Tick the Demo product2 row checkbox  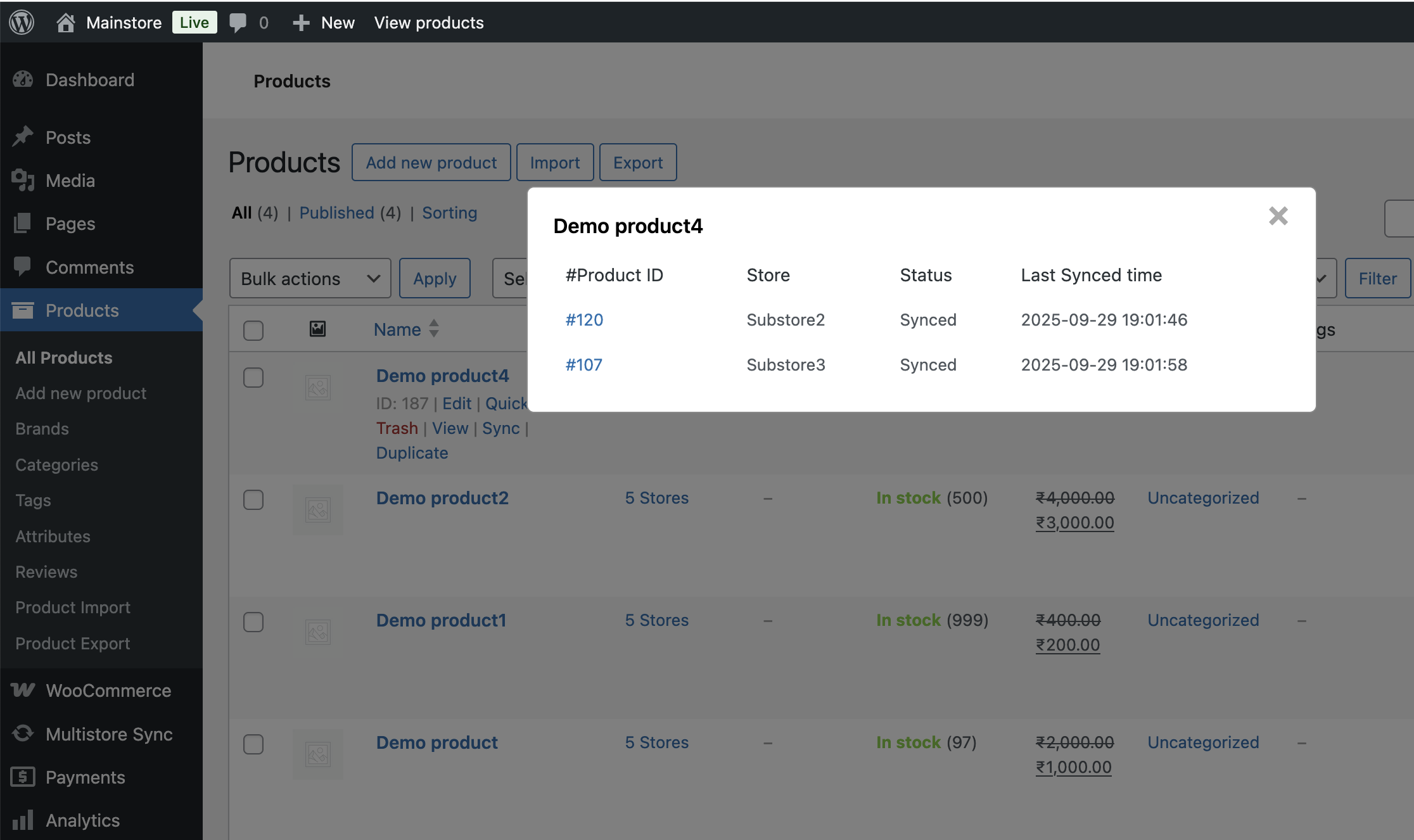253,499
